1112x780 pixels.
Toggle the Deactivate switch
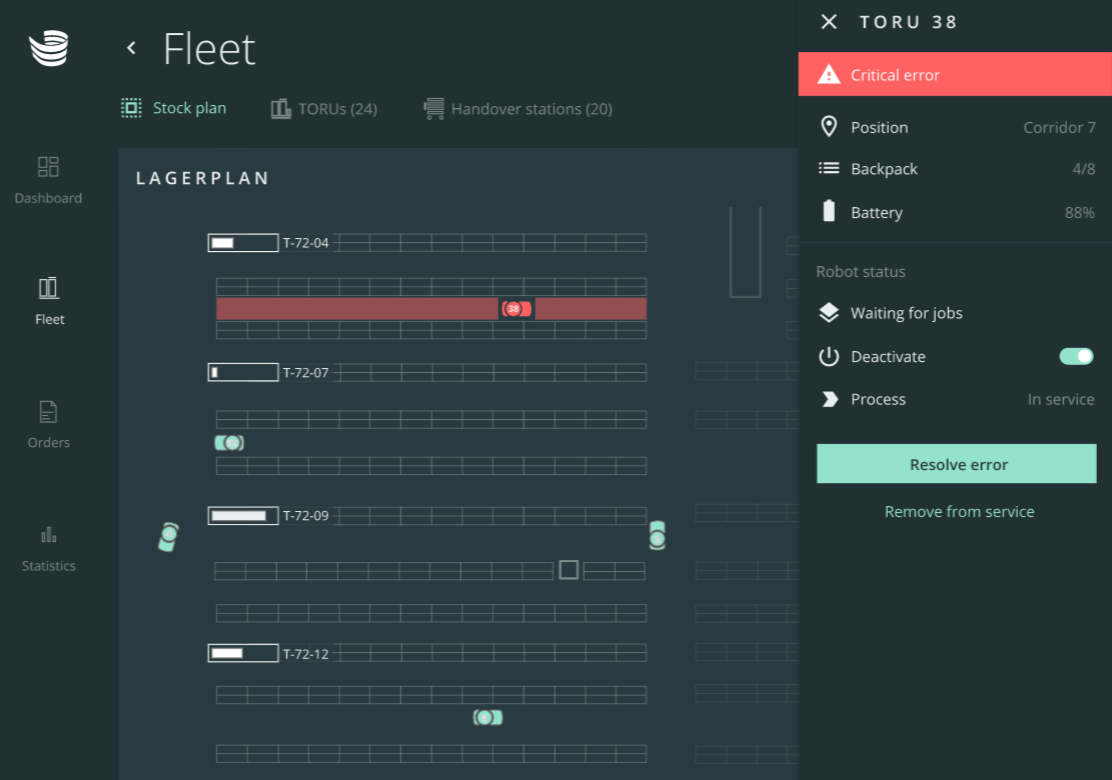1076,356
